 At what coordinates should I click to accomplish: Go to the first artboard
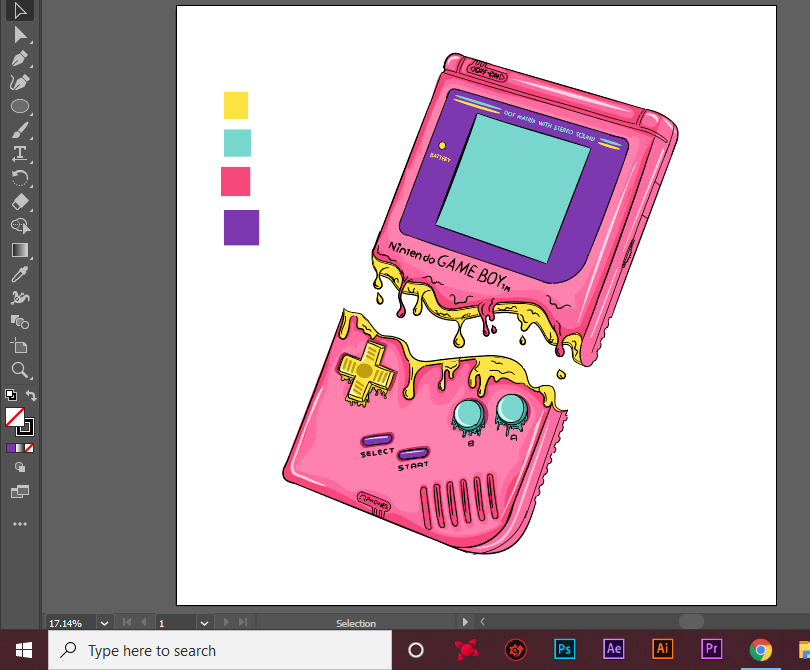tap(127, 622)
